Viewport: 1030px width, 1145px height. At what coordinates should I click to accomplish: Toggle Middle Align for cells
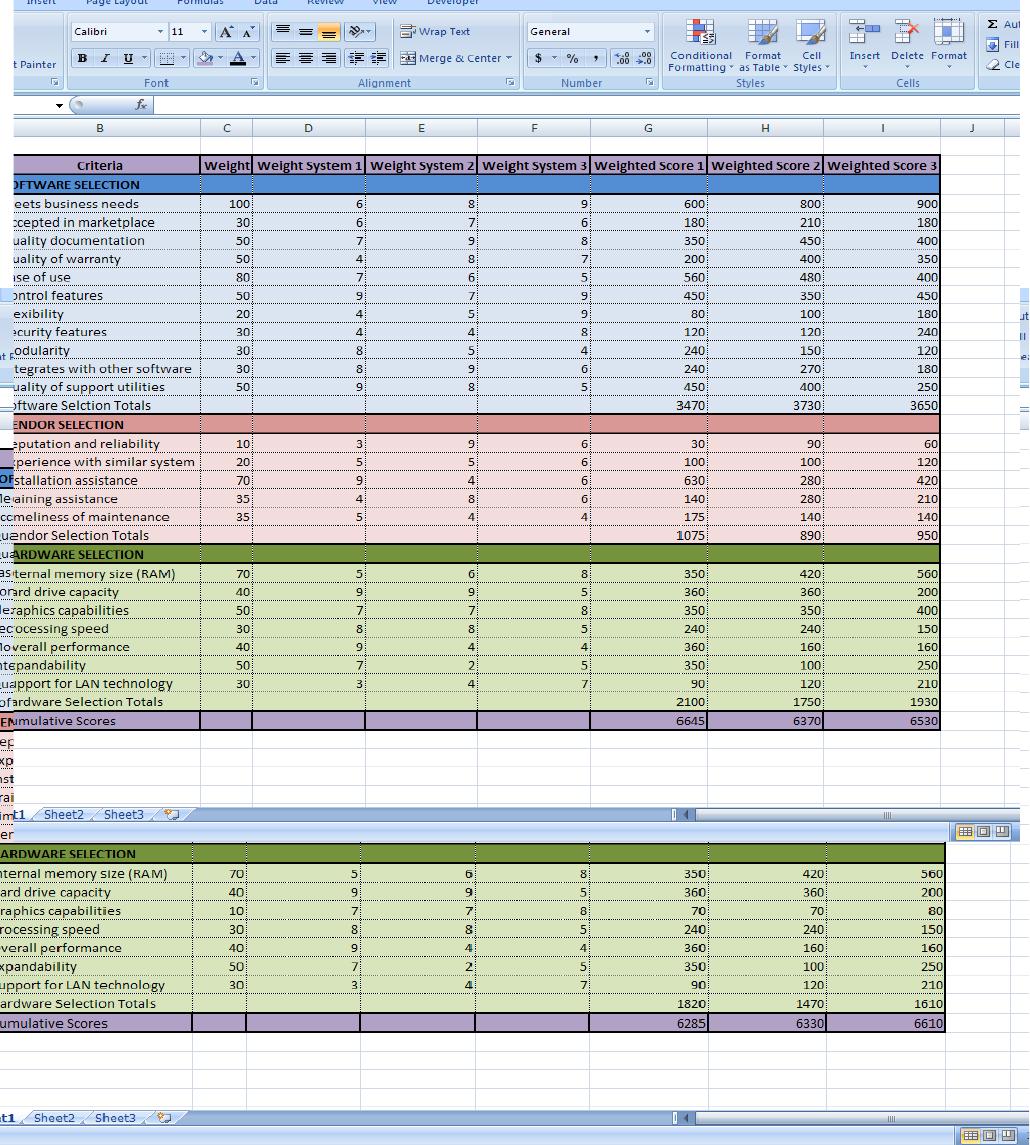coord(306,31)
